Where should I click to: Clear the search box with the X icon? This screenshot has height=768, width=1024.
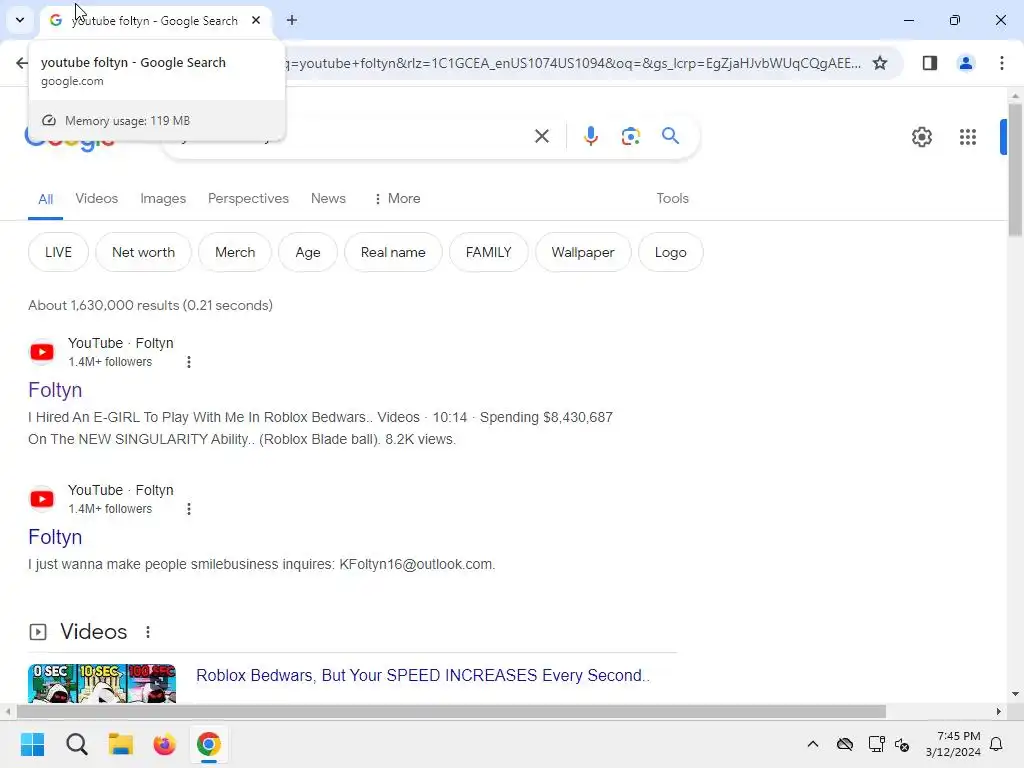click(541, 136)
